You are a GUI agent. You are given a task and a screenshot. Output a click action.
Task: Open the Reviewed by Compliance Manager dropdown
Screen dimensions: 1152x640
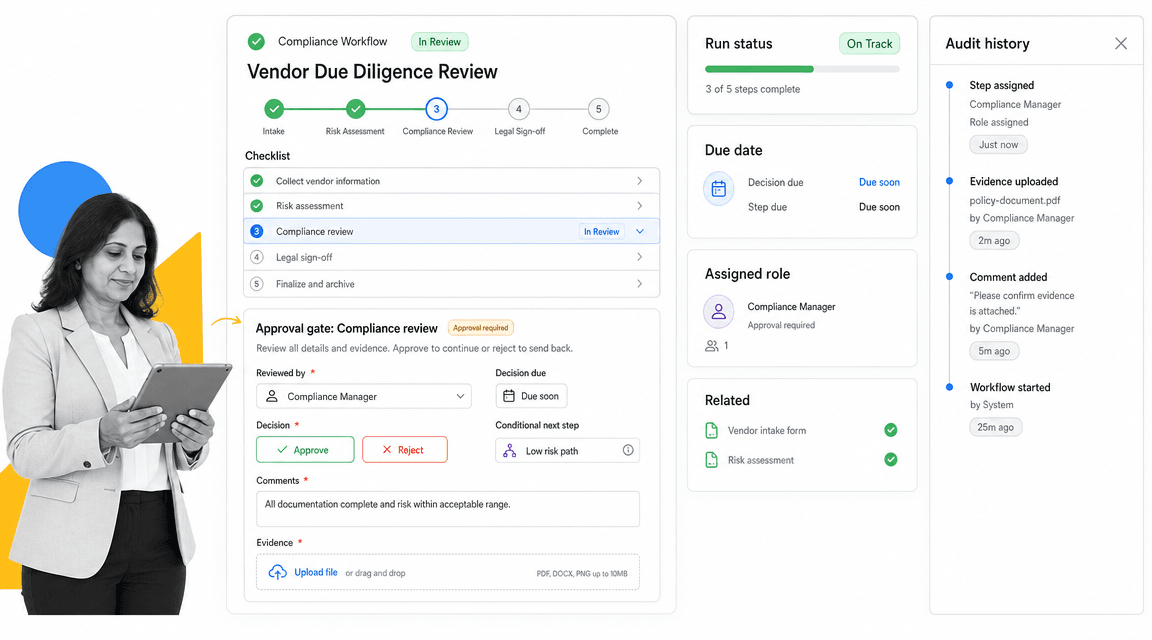[x=364, y=396]
